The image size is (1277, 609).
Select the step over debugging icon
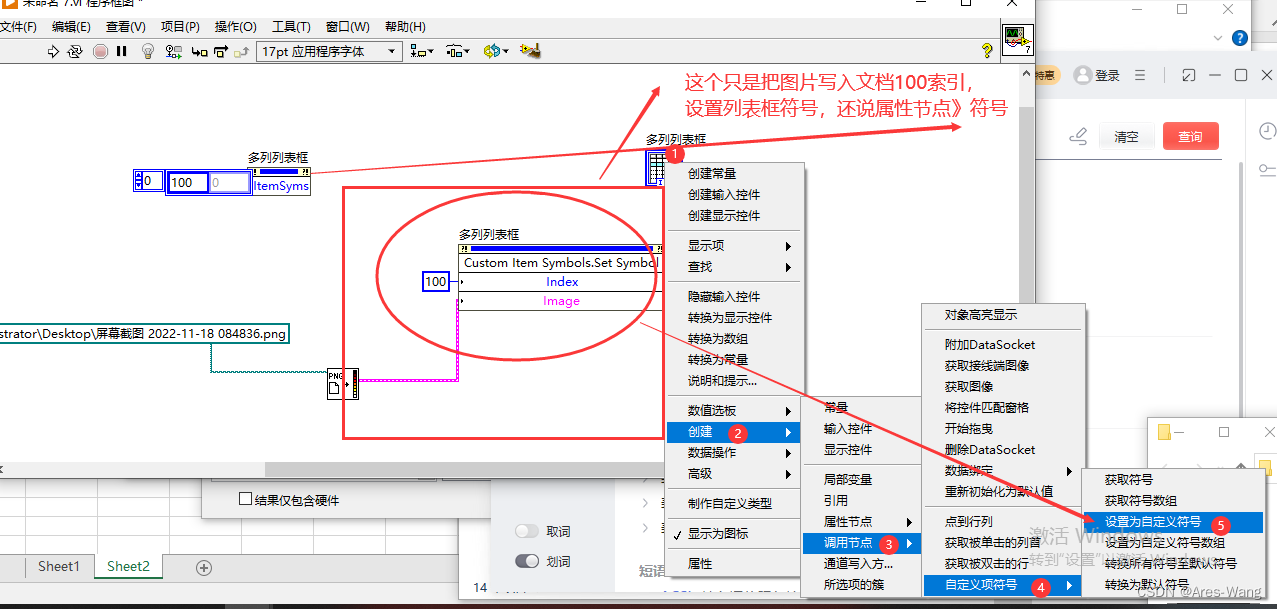pos(219,49)
